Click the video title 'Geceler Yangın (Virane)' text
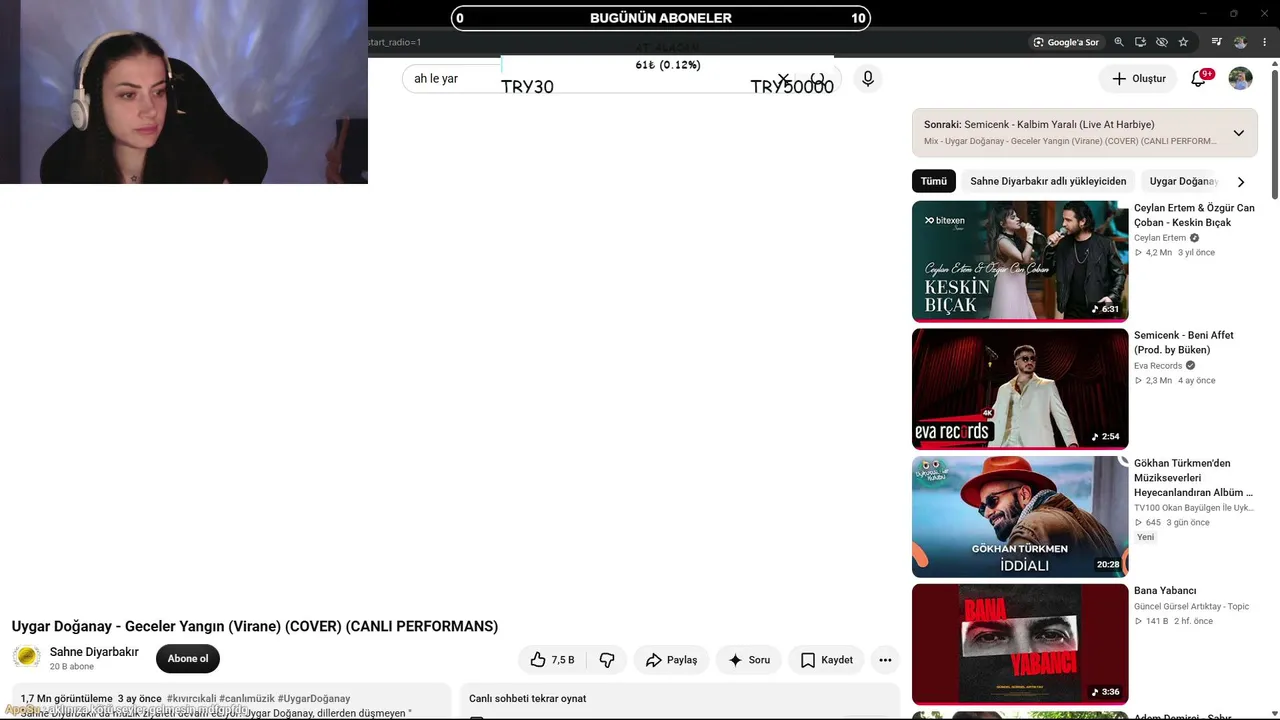The height and width of the screenshot is (720, 1280). tap(202, 626)
